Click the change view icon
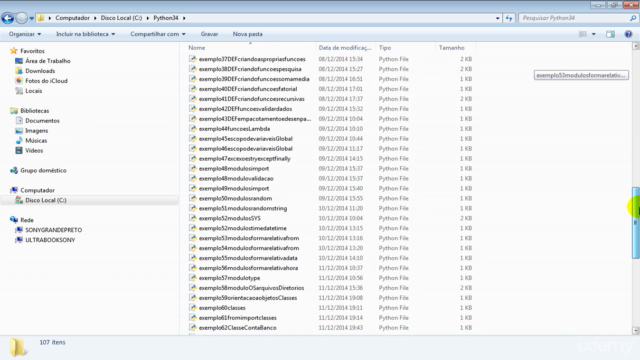The height and width of the screenshot is (360, 640). pos(583,34)
